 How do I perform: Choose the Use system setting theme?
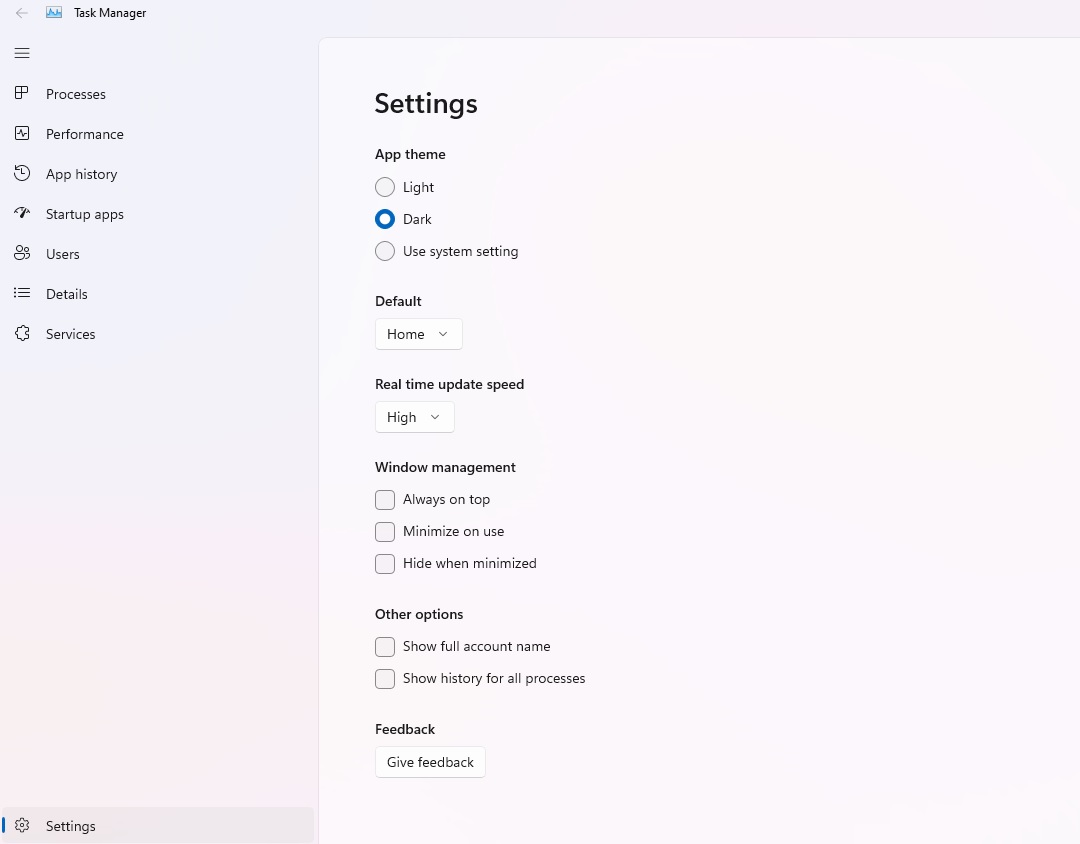385,251
